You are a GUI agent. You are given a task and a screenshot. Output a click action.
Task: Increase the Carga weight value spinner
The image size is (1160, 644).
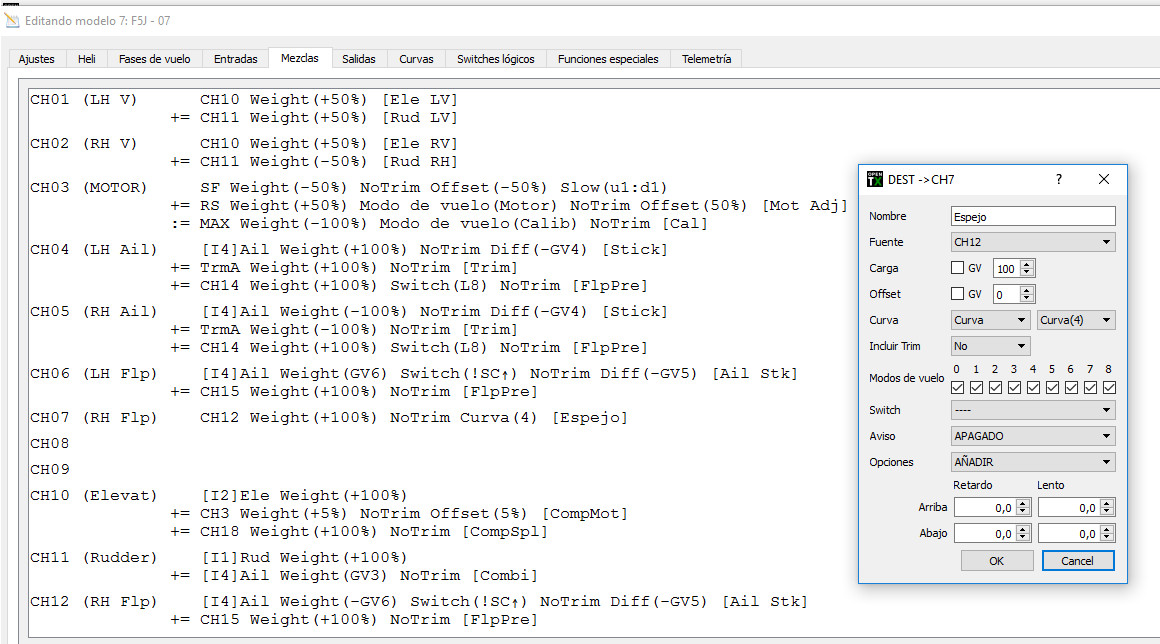coord(1028,264)
